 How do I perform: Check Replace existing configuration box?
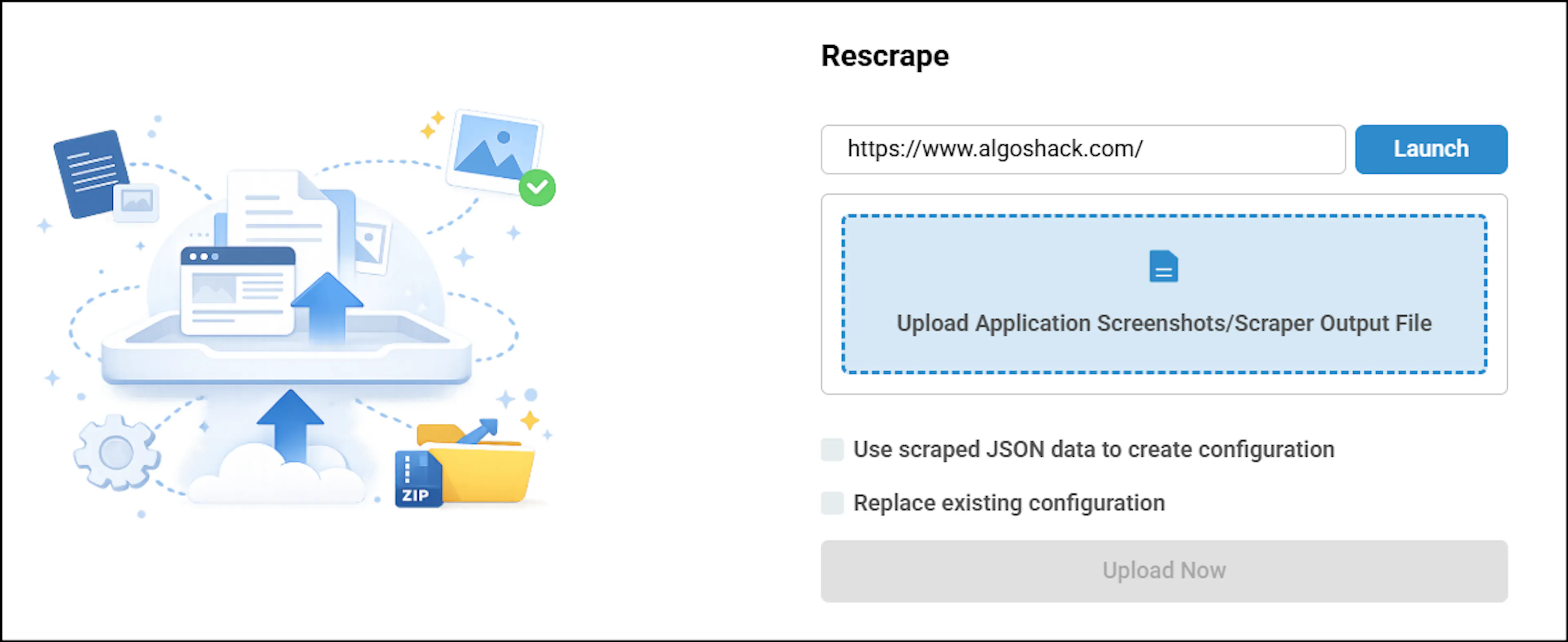coord(832,503)
